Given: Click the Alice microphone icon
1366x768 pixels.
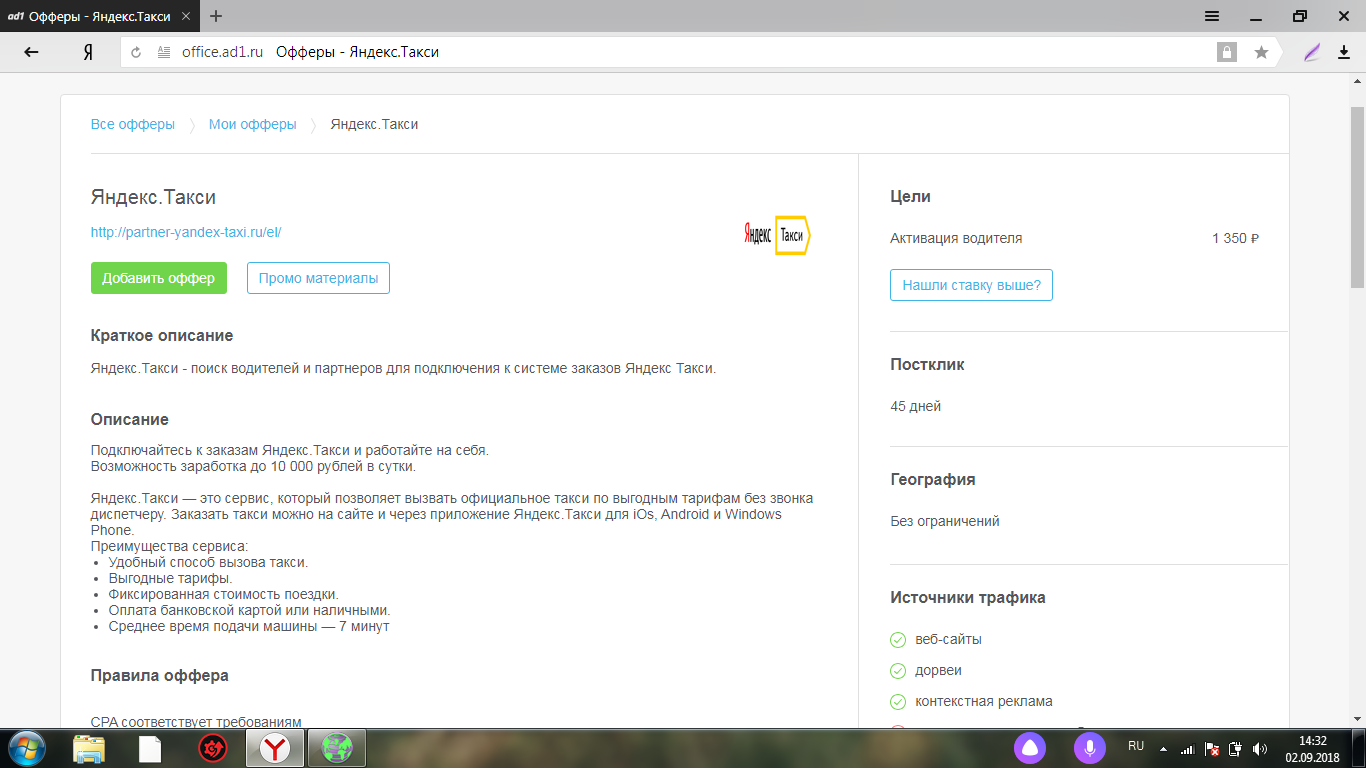Looking at the screenshot, I should click(x=1089, y=748).
